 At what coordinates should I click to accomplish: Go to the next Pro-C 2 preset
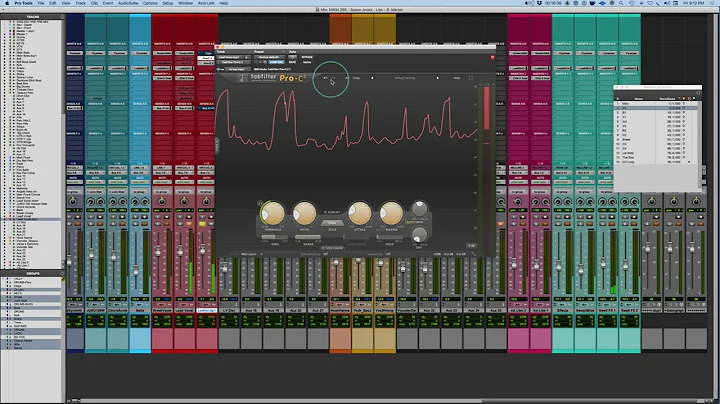(438, 78)
